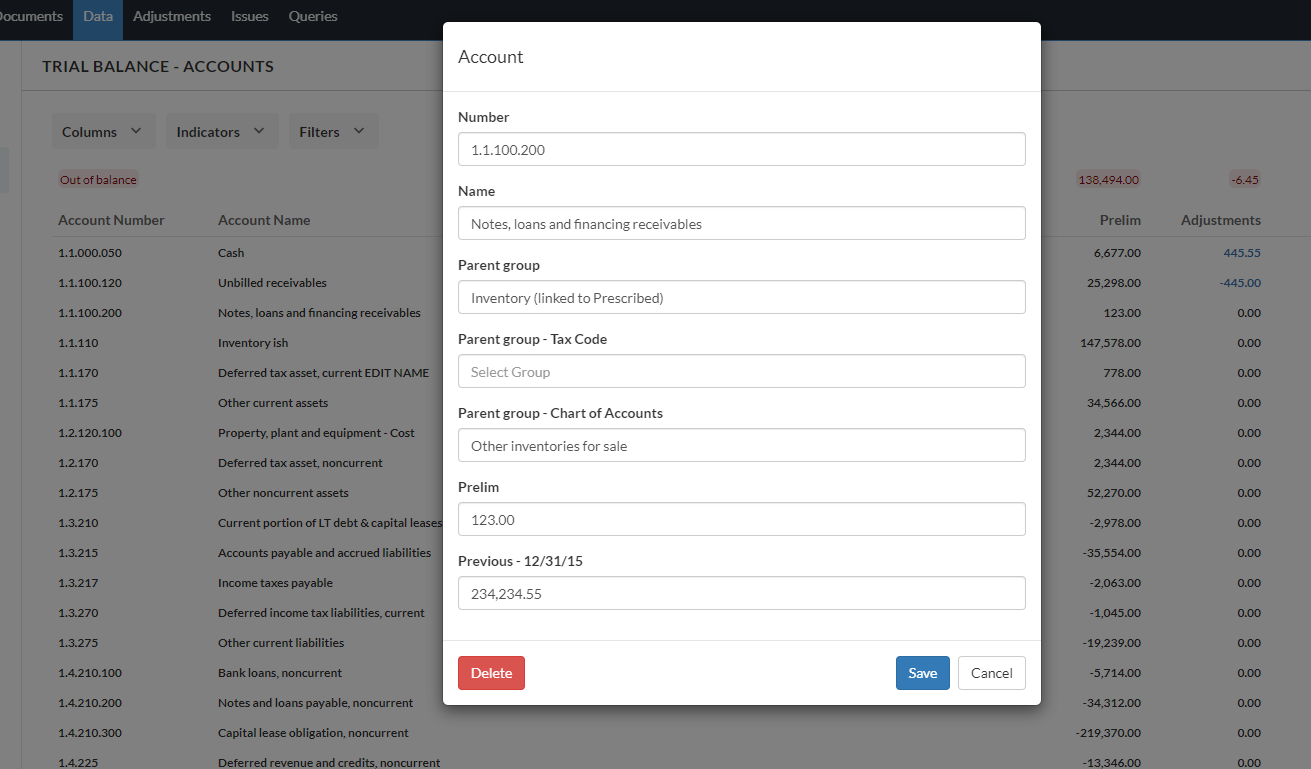
Task: Select Capital lease obligation, noncurrent
Action: coord(313,733)
